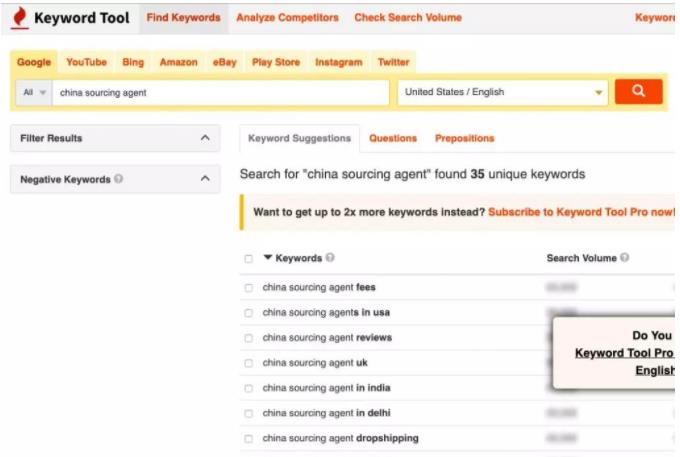Click the Keyword Tool flame logo
The image size is (680, 457).
tap(19, 17)
